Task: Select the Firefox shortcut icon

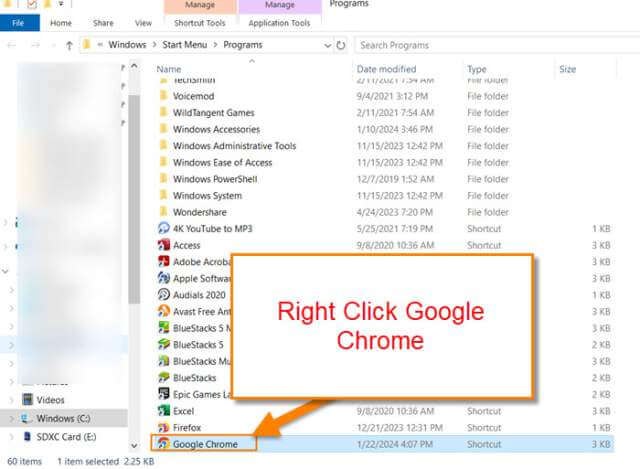Action: [x=164, y=427]
